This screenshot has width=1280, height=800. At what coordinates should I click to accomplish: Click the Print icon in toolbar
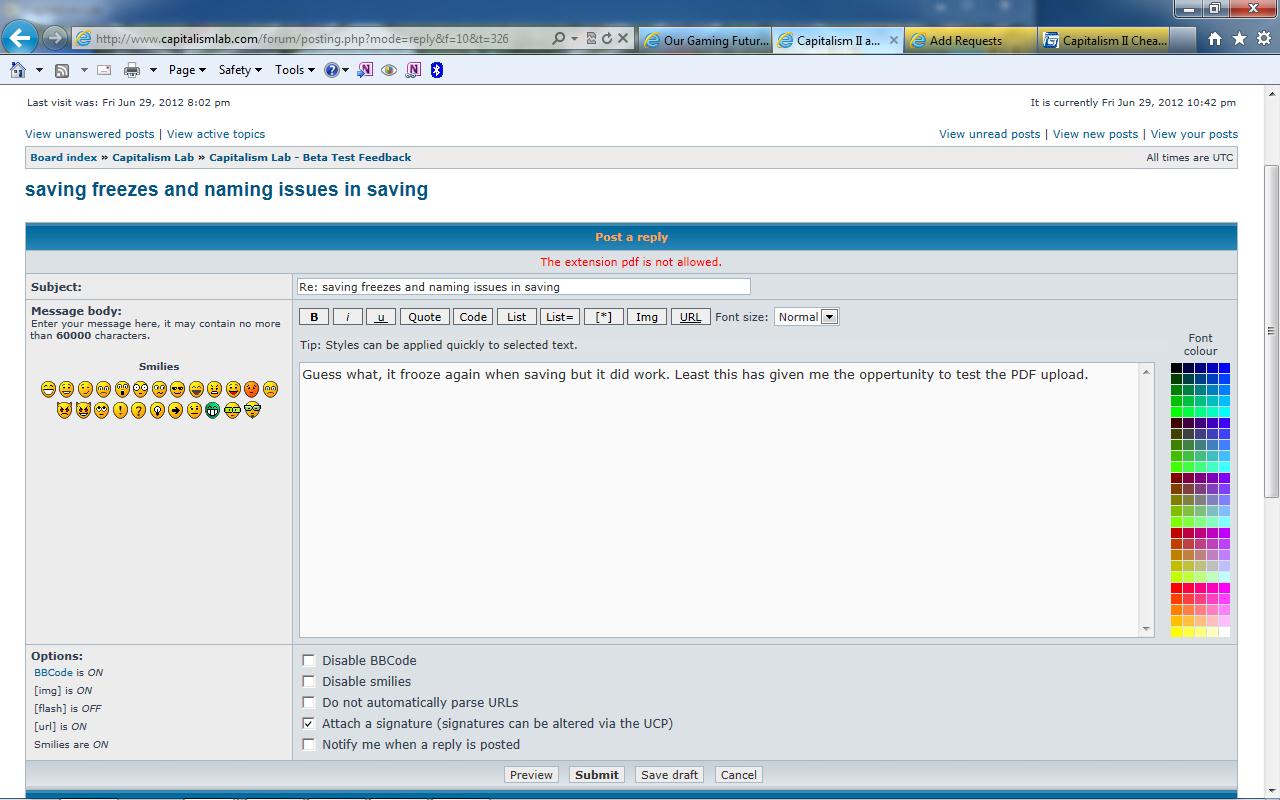[132, 70]
